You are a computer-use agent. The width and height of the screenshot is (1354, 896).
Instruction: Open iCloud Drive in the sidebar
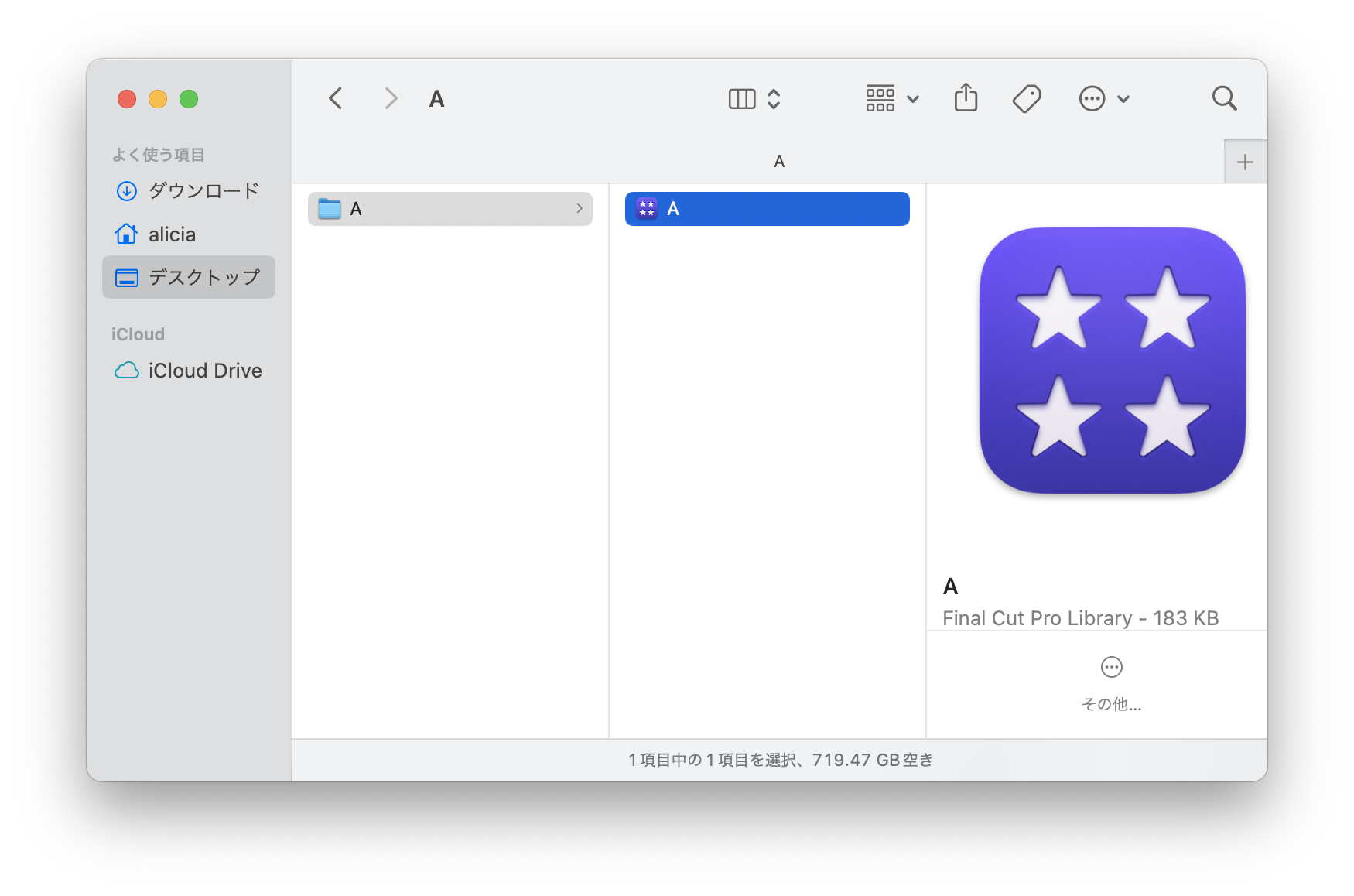[188, 371]
